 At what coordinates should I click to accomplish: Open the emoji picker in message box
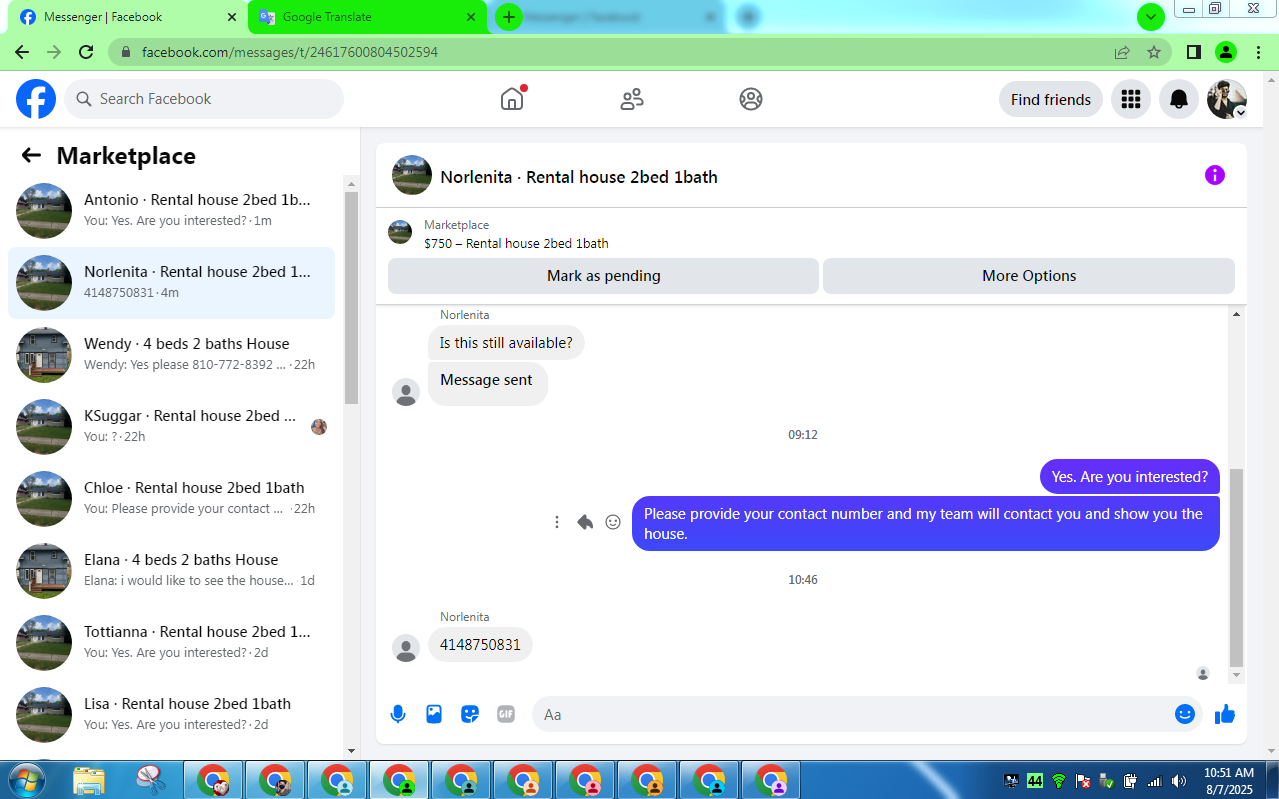tap(1185, 714)
